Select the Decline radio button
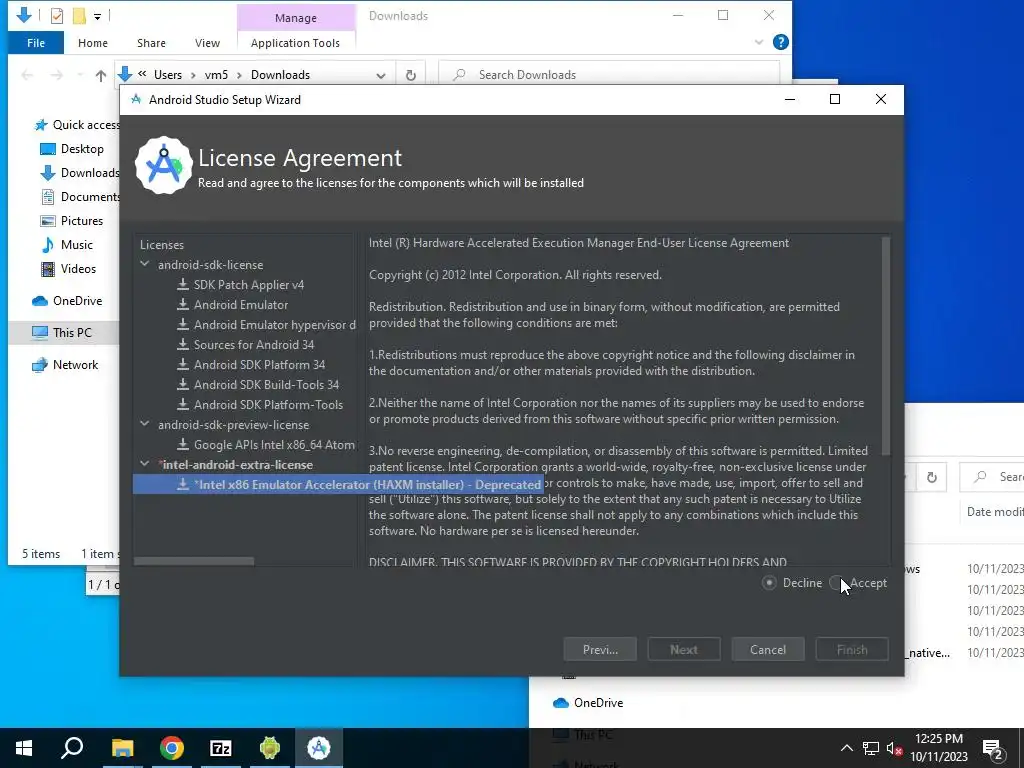 pos(769,583)
